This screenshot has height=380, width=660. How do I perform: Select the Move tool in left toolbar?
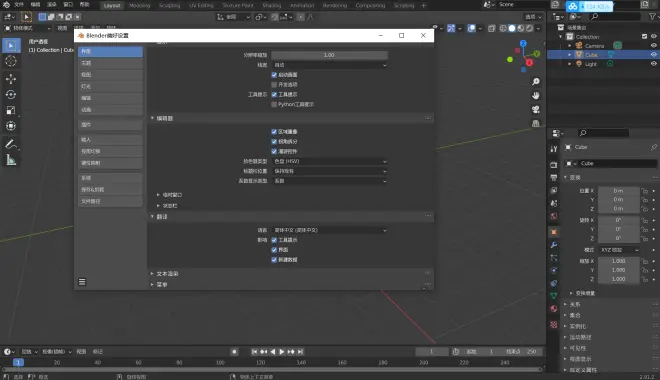point(11,79)
